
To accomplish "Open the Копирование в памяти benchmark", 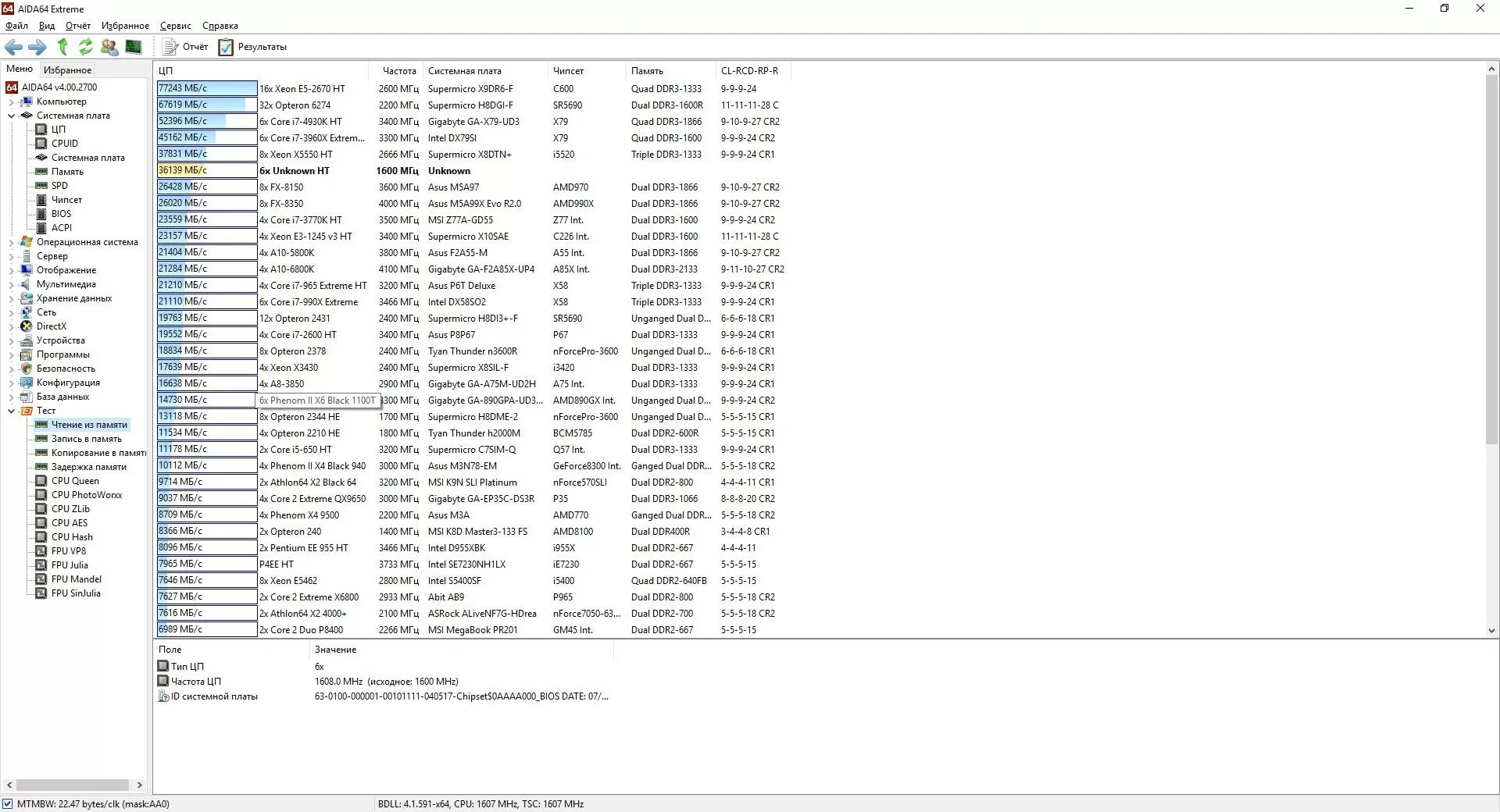I will pos(98,453).
